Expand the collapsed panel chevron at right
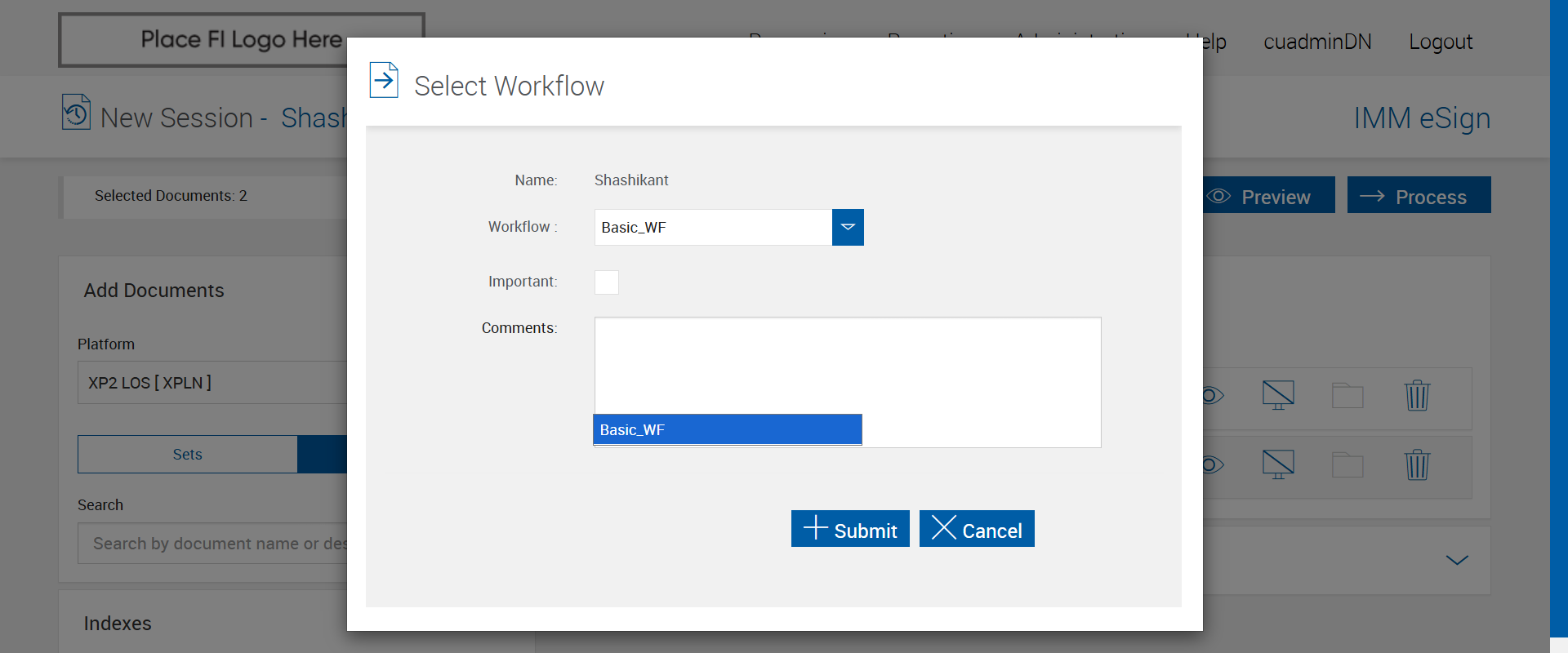 1457,560
